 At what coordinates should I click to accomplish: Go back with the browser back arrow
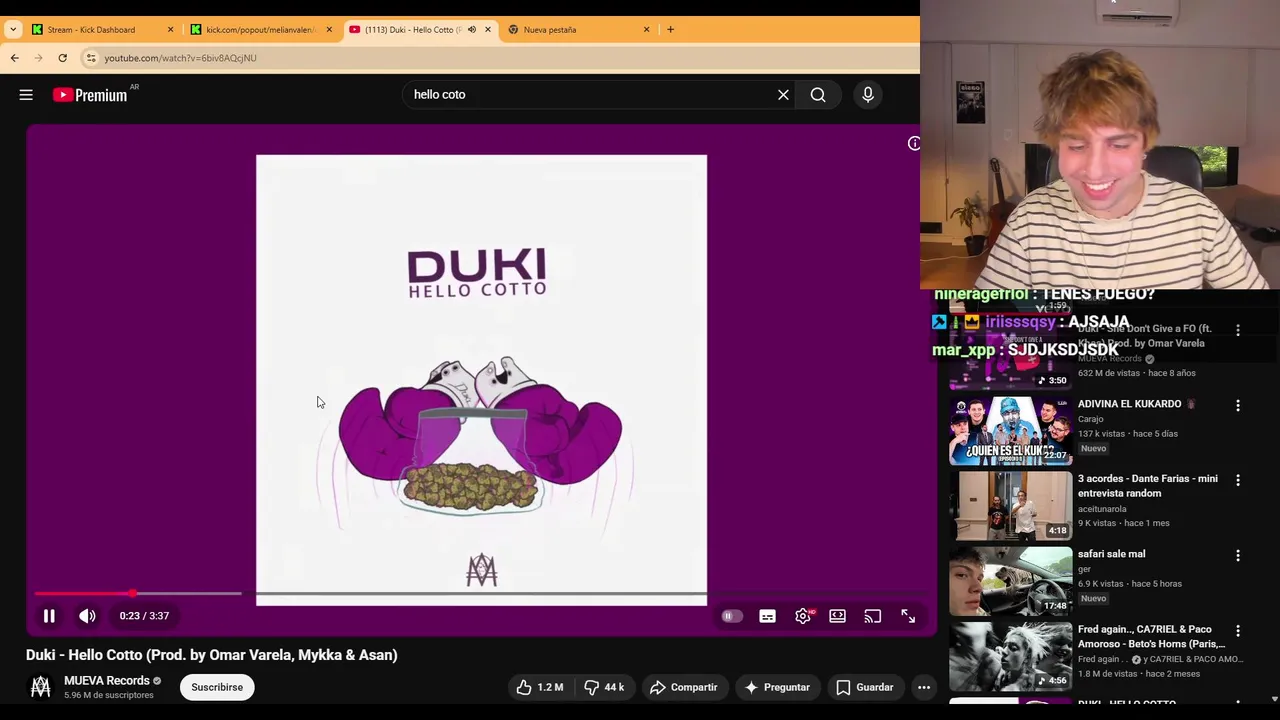[15, 58]
